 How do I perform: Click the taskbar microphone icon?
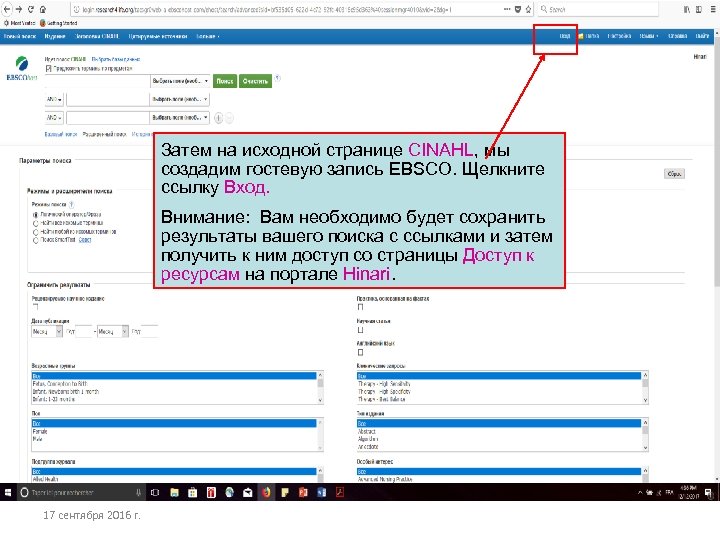tap(138, 492)
